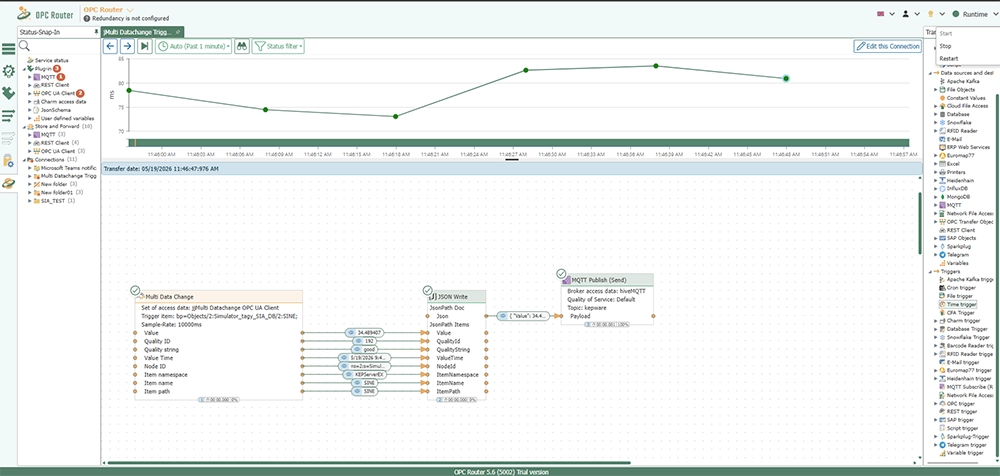1000x476 pixels.
Task: Click the Multi Data Change block status checkmark
Action: click(x=135, y=290)
